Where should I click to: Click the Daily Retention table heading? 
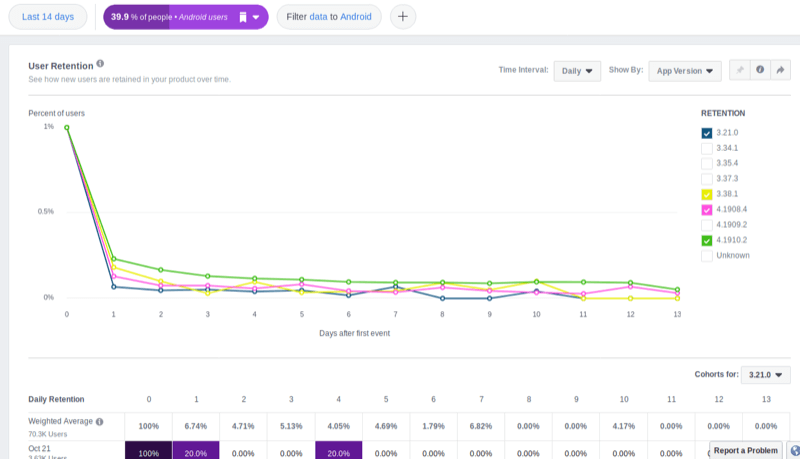pyautogui.click(x=56, y=399)
